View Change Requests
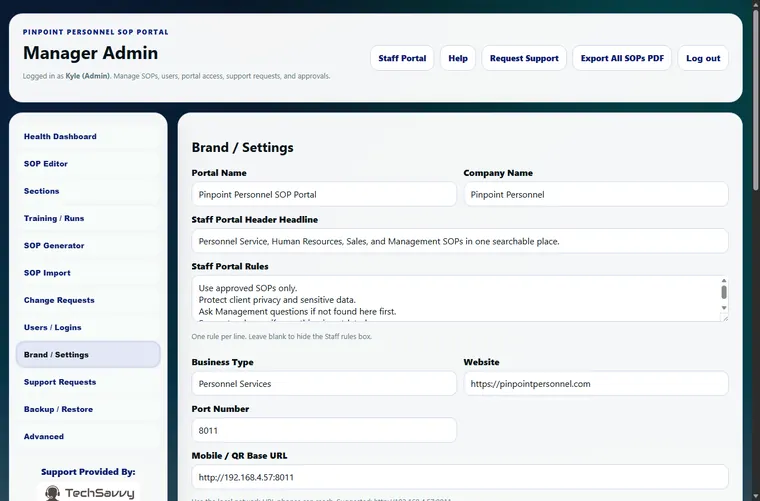Image resolution: width=760 pixels, height=501 pixels. point(88,300)
